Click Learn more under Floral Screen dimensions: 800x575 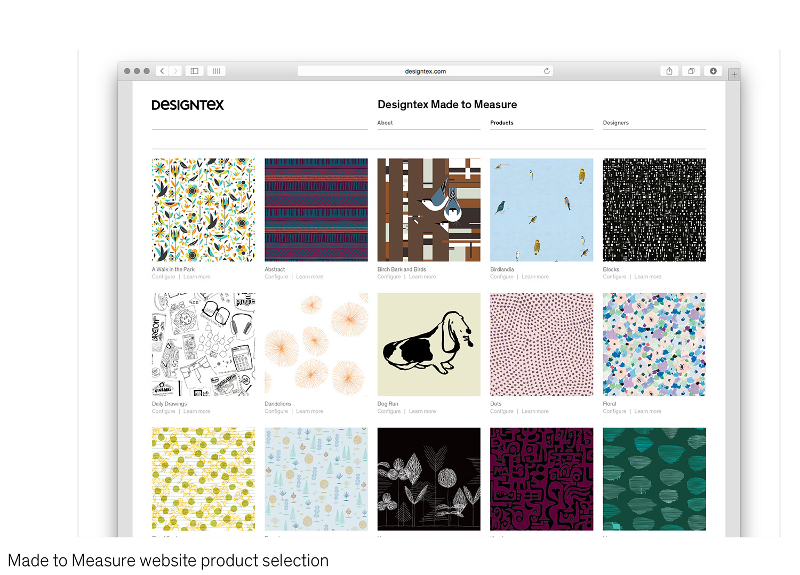click(648, 411)
